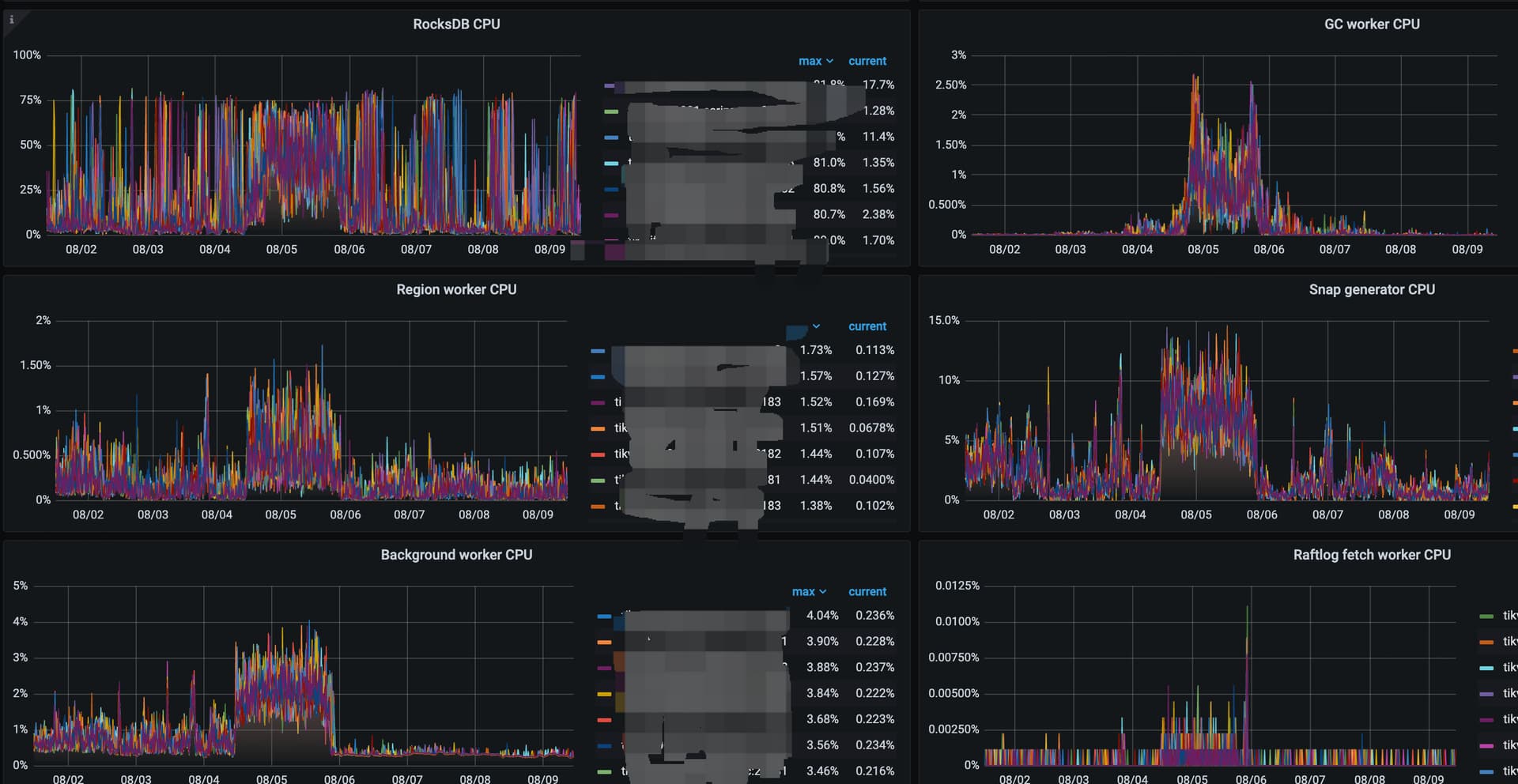The image size is (1518, 784).
Task: Click the yellow series color icon with 3.84% max
Action: coord(604,694)
